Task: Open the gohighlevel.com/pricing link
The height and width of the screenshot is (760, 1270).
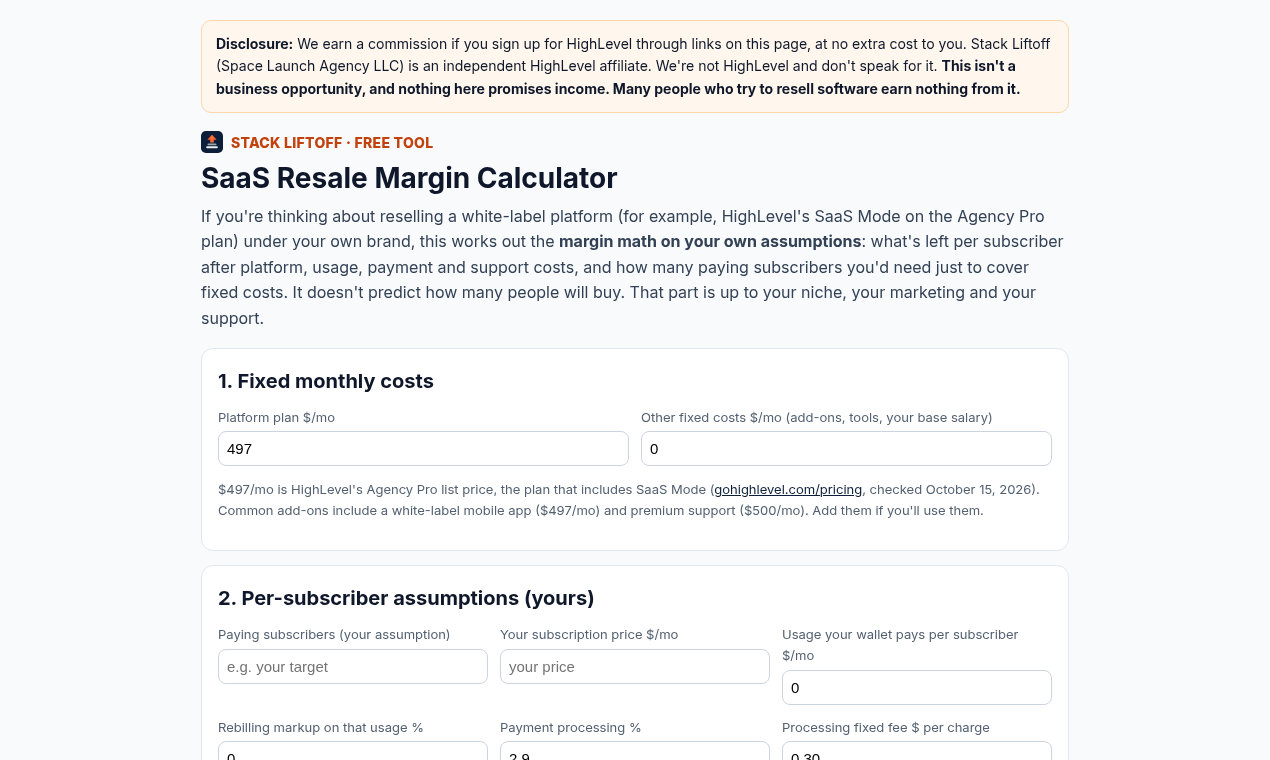Action: 789,490
